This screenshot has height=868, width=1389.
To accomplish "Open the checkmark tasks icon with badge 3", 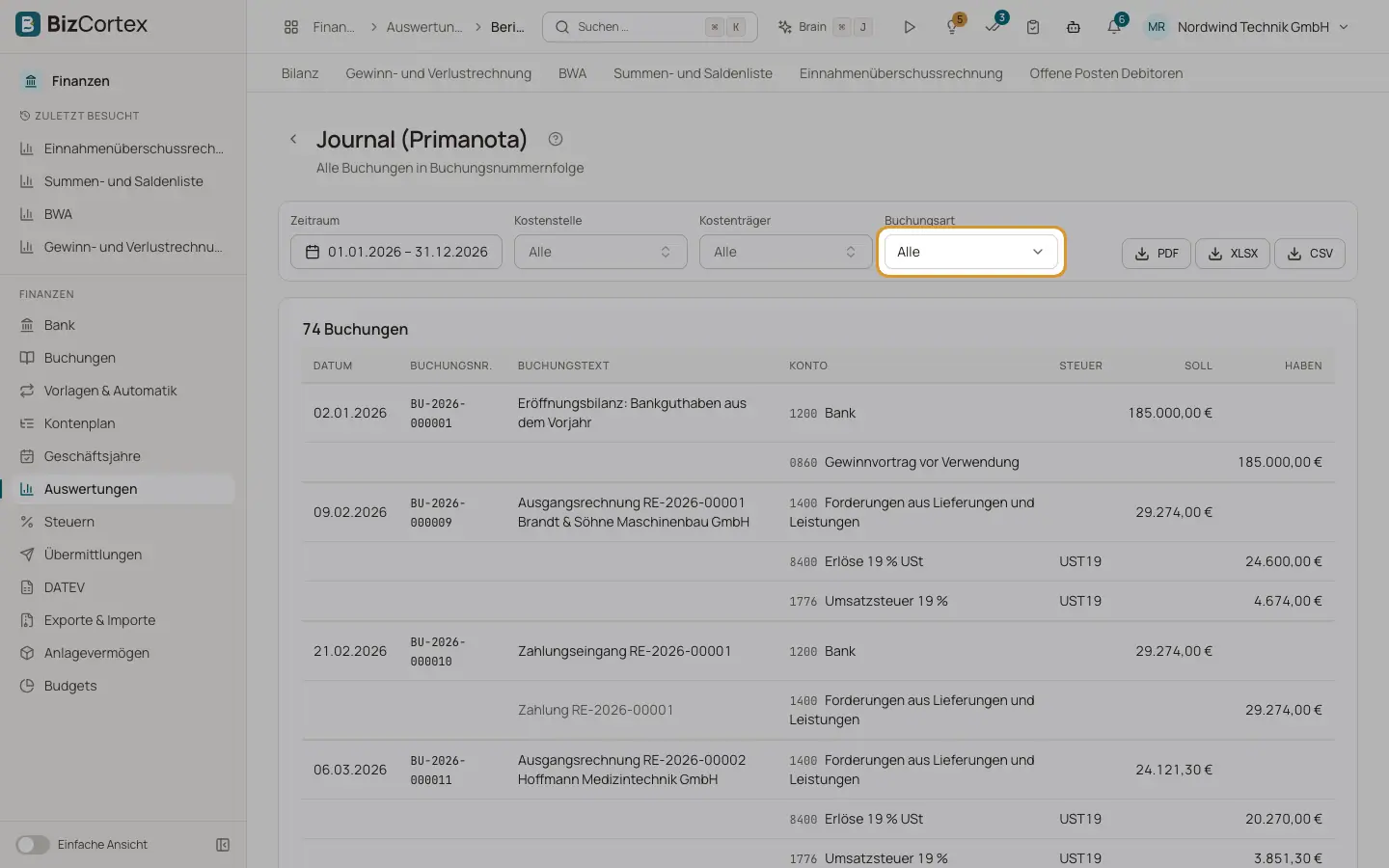I will coord(994,27).
